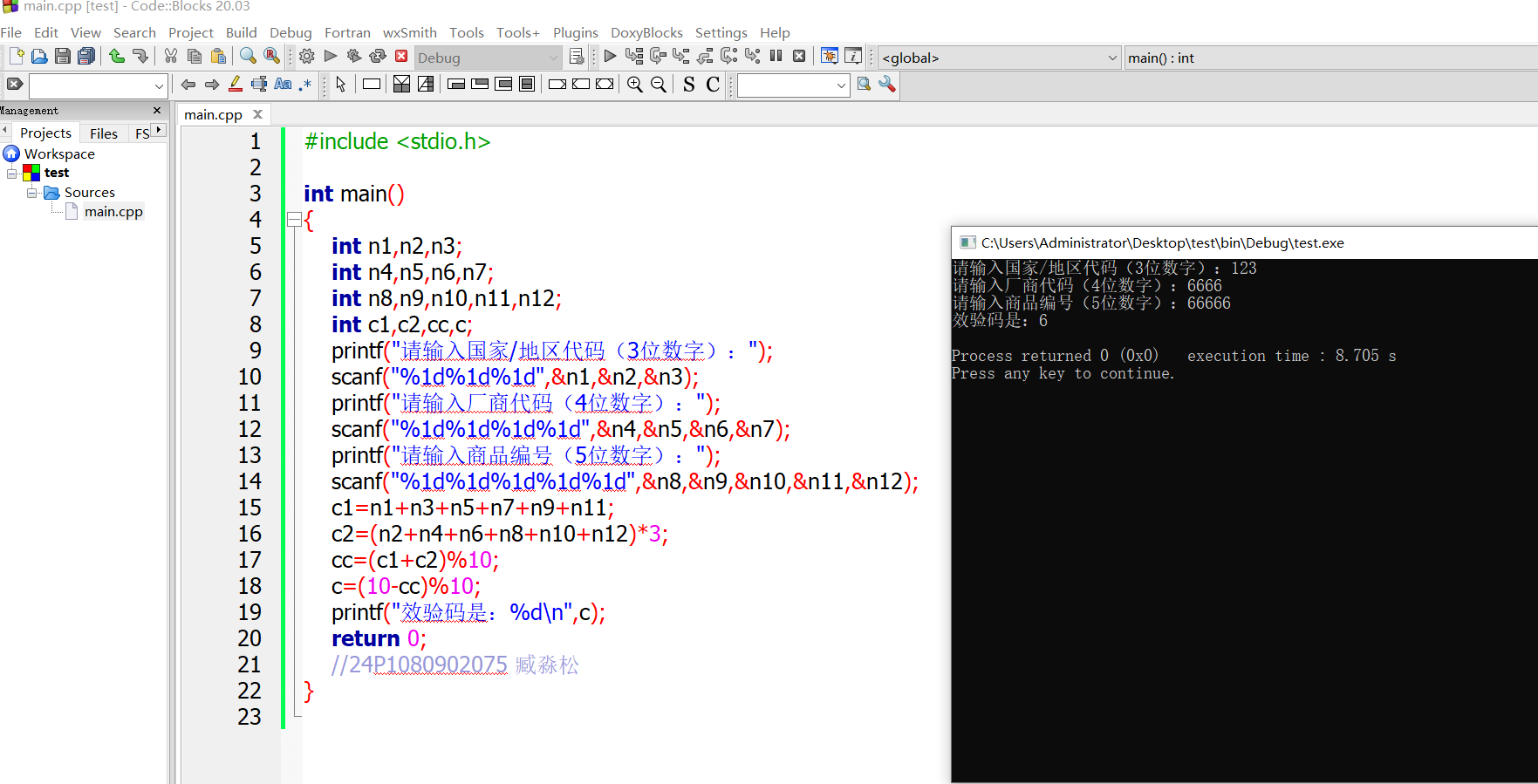The width and height of the screenshot is (1538, 784).
Task: Open the Plugins menu
Action: pyautogui.click(x=576, y=32)
